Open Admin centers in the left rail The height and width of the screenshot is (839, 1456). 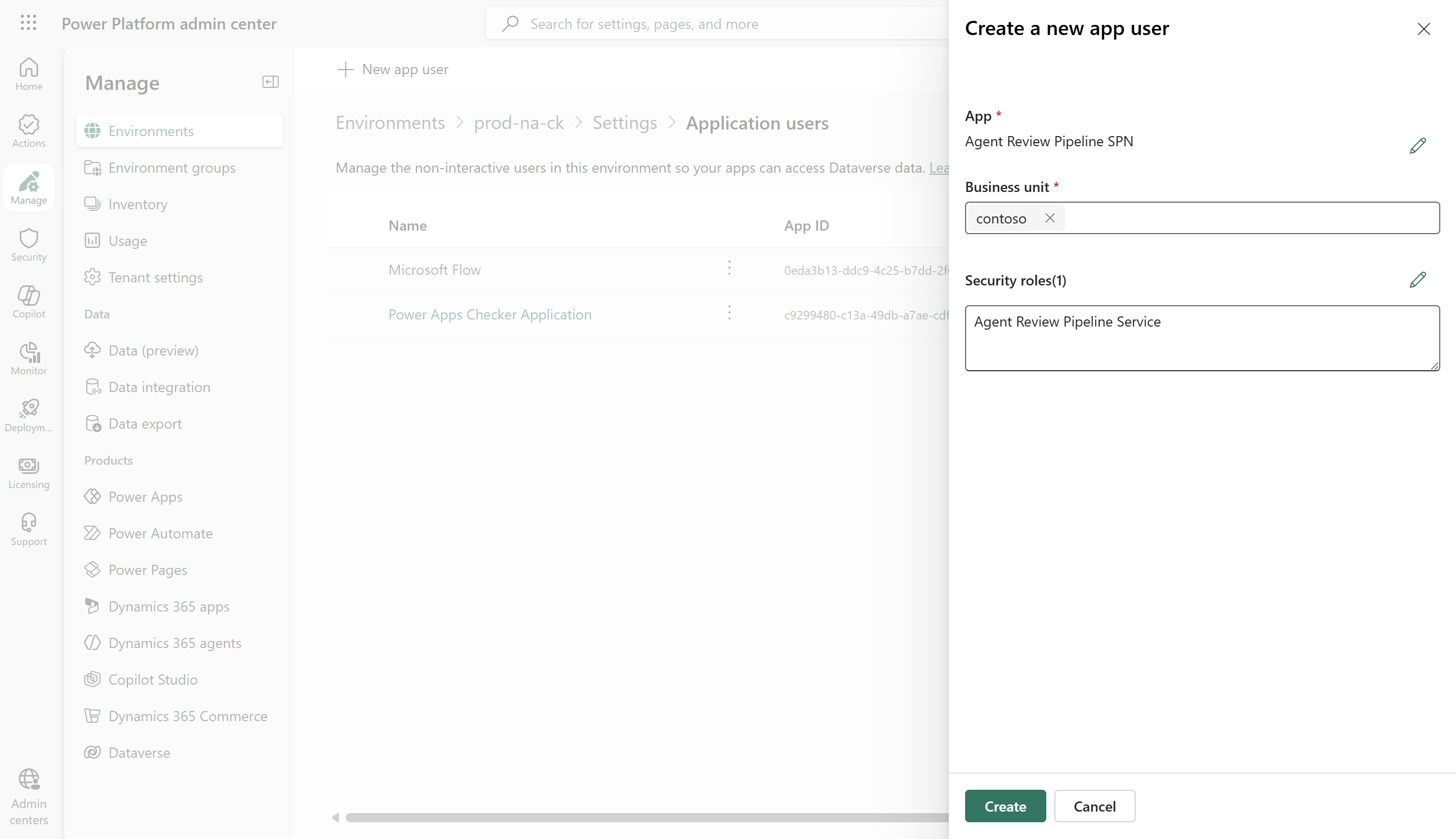point(29,797)
